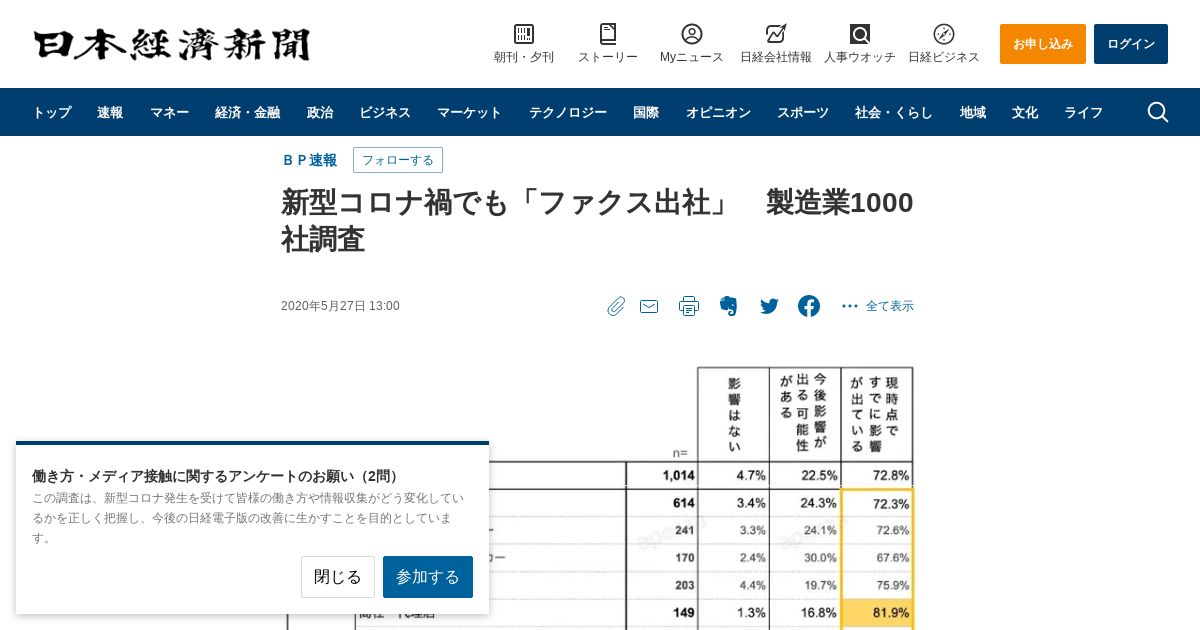Click フォローする follow button
Viewport: 1200px width, 630px height.
(398, 160)
